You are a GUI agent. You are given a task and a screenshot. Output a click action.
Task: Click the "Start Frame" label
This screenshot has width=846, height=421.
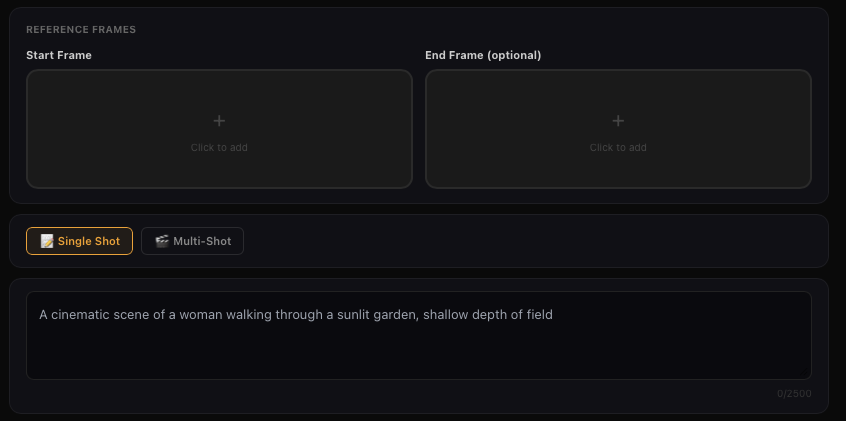click(59, 55)
